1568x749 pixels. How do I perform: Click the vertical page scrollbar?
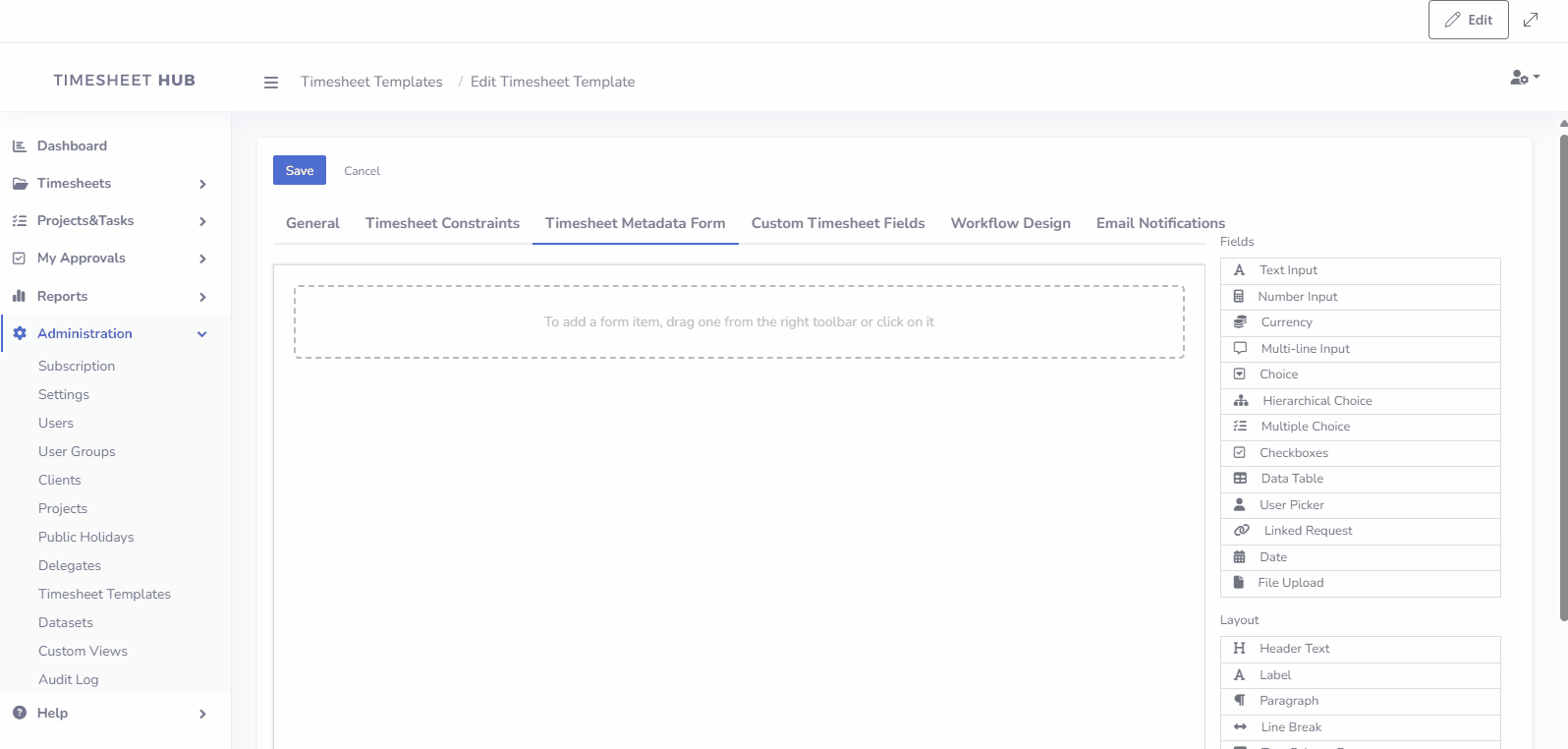(1562, 374)
